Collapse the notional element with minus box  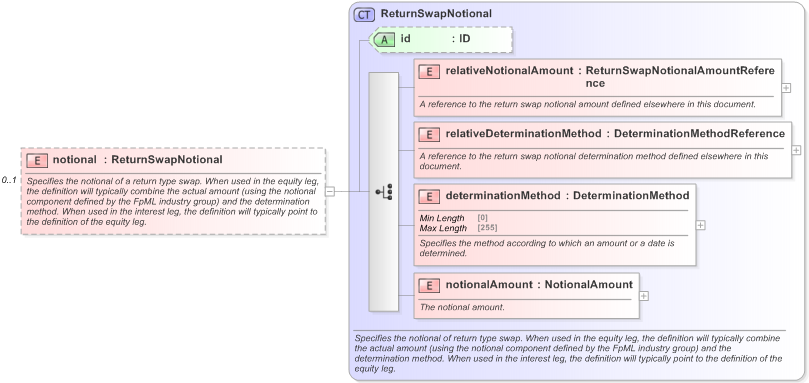[x=330, y=192]
